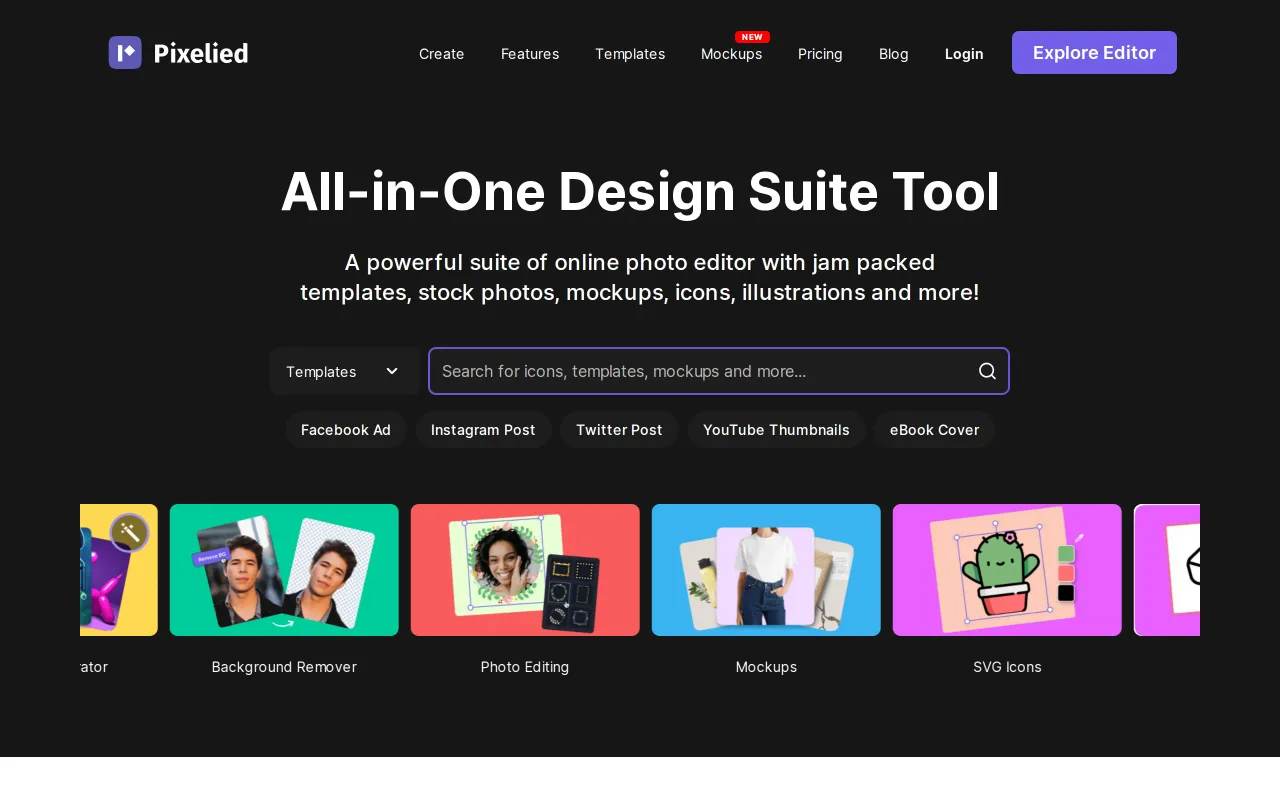The height and width of the screenshot is (800, 1280).
Task: Visit the Blog link
Action: click(894, 54)
